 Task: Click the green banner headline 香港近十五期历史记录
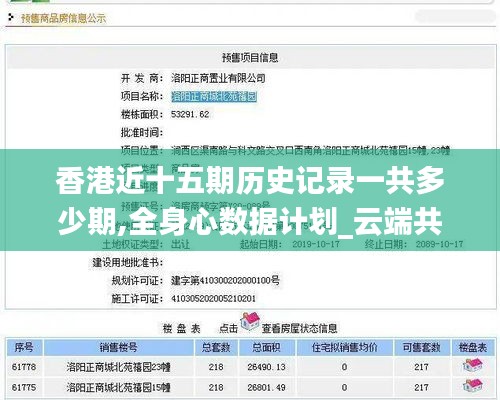204,182
